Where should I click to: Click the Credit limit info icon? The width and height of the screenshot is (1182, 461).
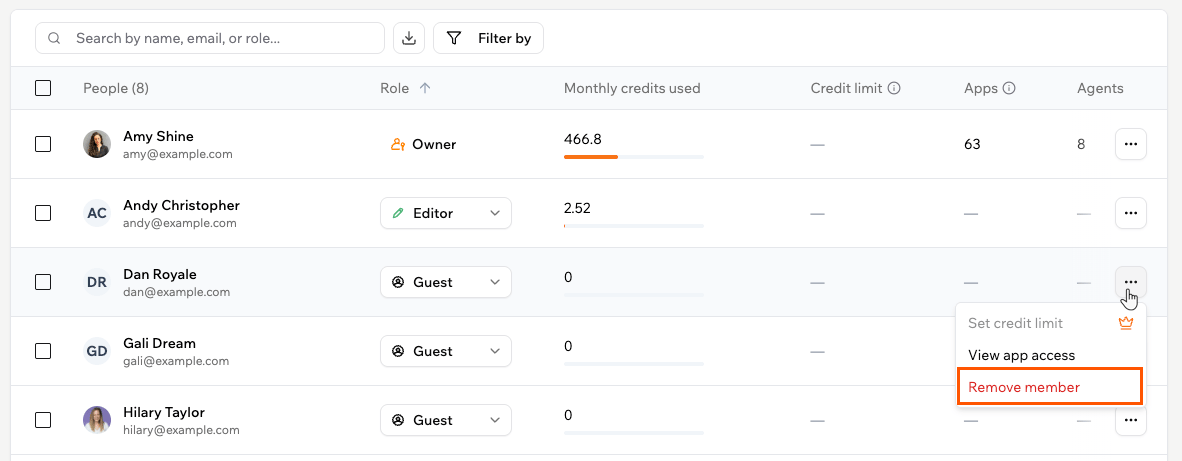click(894, 88)
